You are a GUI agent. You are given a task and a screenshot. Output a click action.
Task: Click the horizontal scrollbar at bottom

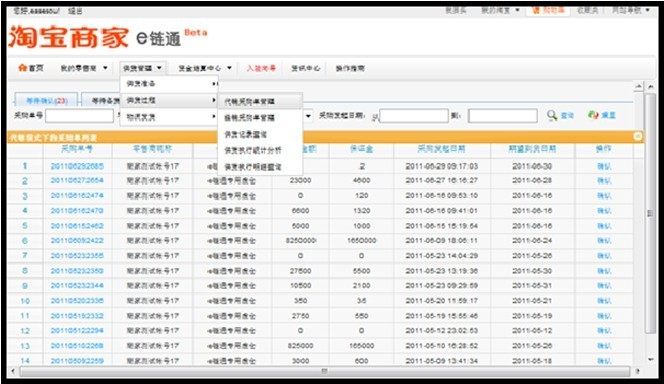324,371
